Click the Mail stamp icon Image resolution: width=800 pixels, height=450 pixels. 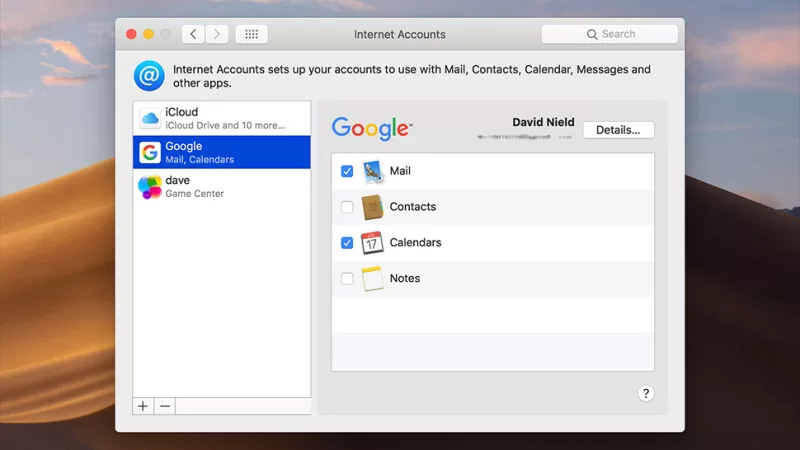(x=372, y=171)
